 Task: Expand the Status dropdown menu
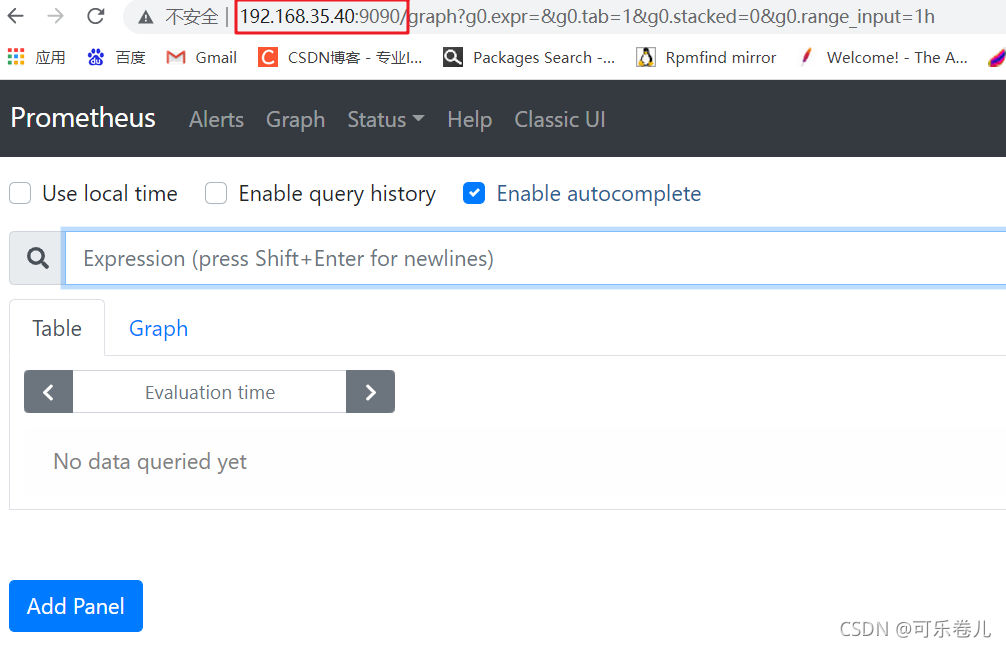pos(386,119)
